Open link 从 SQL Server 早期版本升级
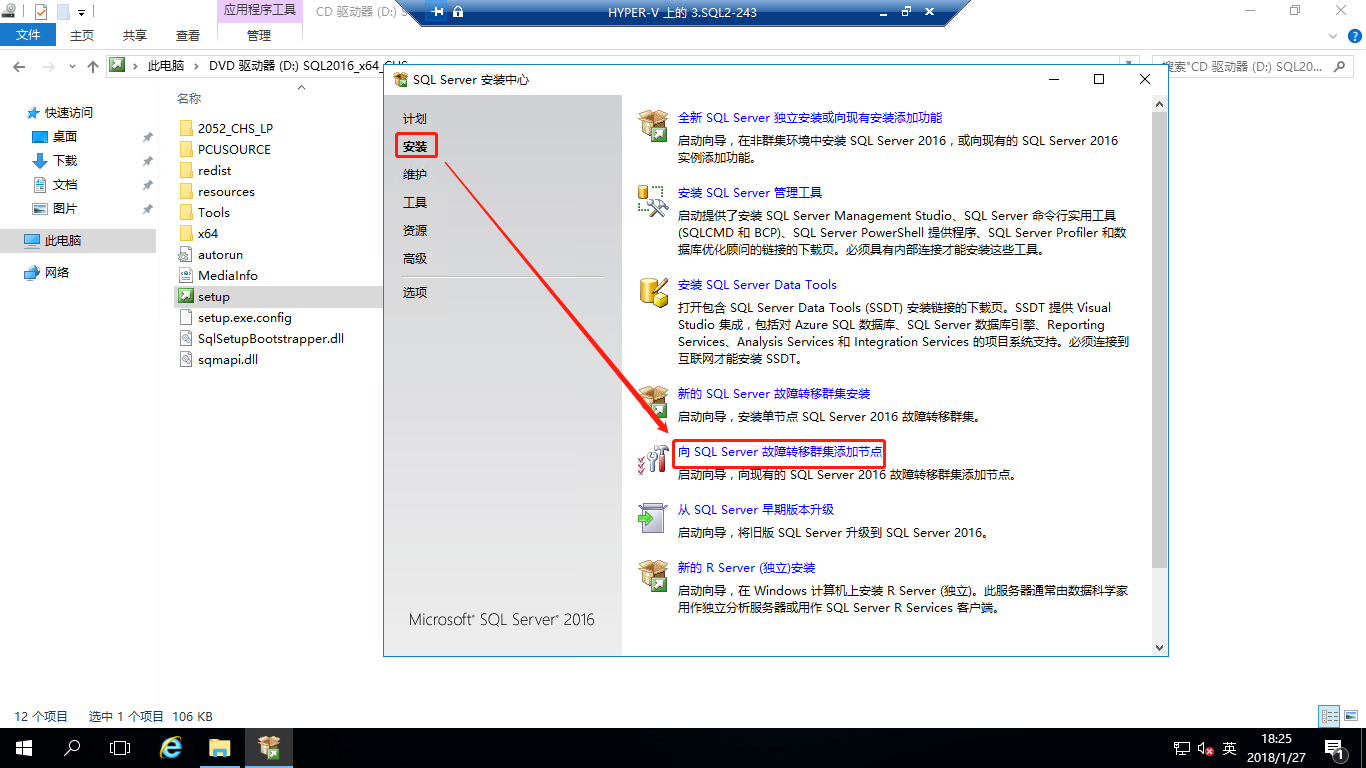Viewport: 1366px width, 768px height. [x=756, y=510]
